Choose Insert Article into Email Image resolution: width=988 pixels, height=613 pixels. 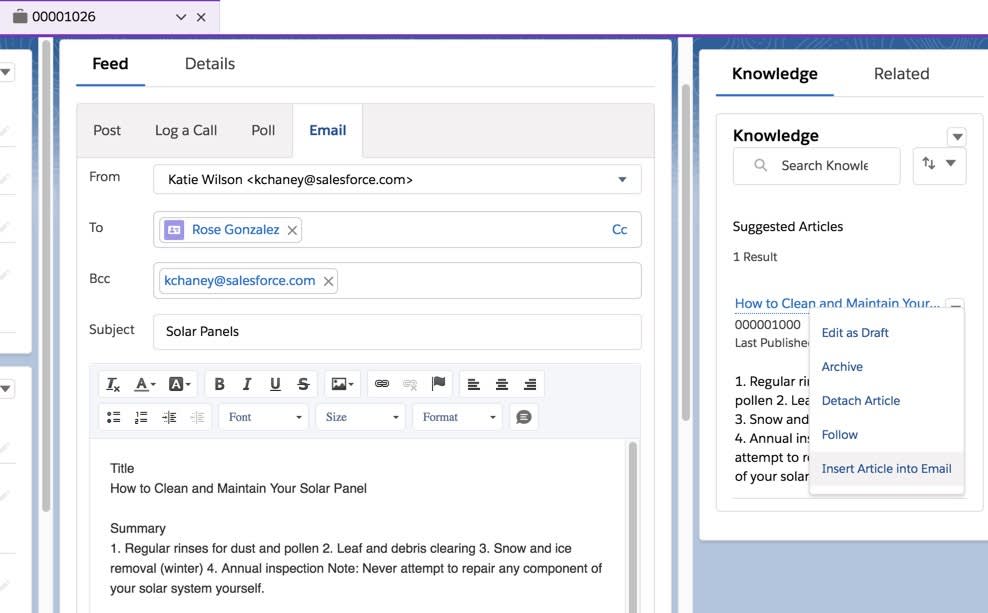tap(887, 469)
